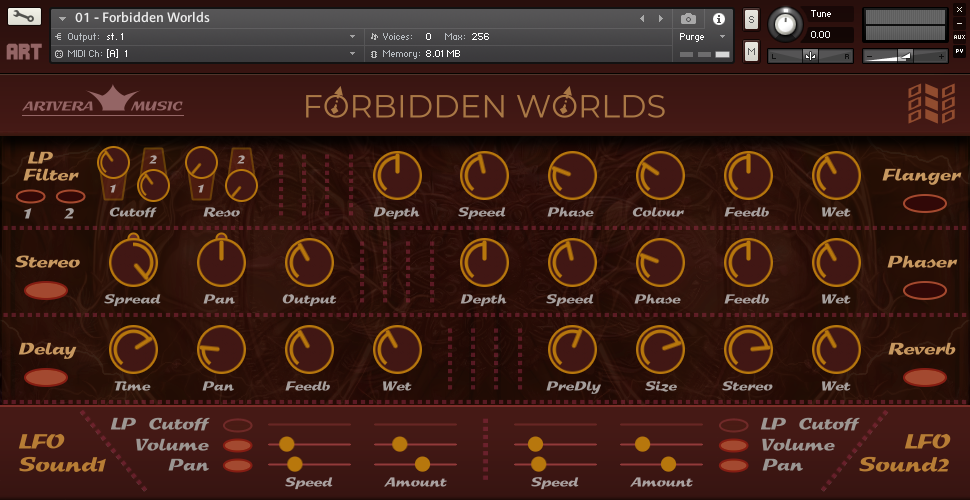
Task: Open the instrument info icon
Action: point(718,18)
